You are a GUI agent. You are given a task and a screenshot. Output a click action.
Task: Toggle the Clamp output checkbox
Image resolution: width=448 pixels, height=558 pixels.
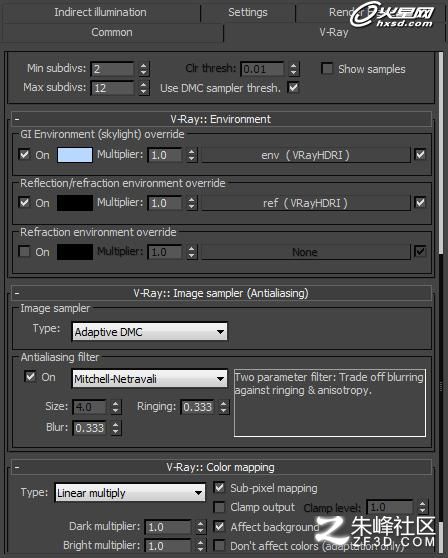click(219, 507)
